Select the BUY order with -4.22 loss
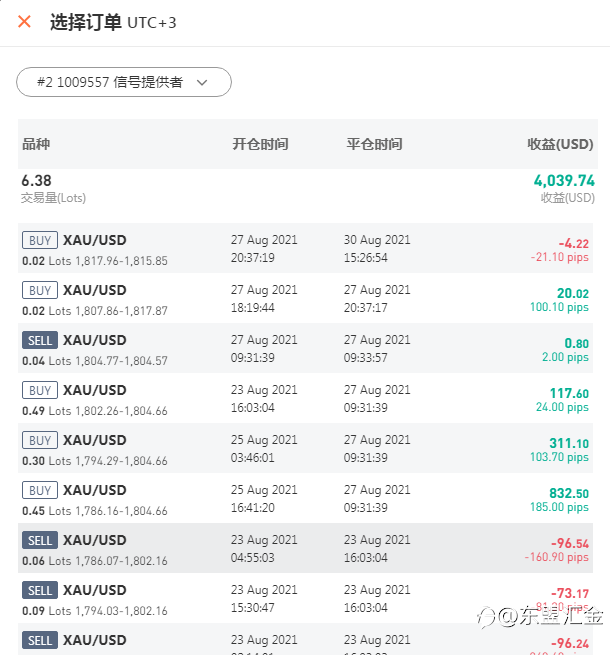Viewport: 610px width, 655px height. 305,248
